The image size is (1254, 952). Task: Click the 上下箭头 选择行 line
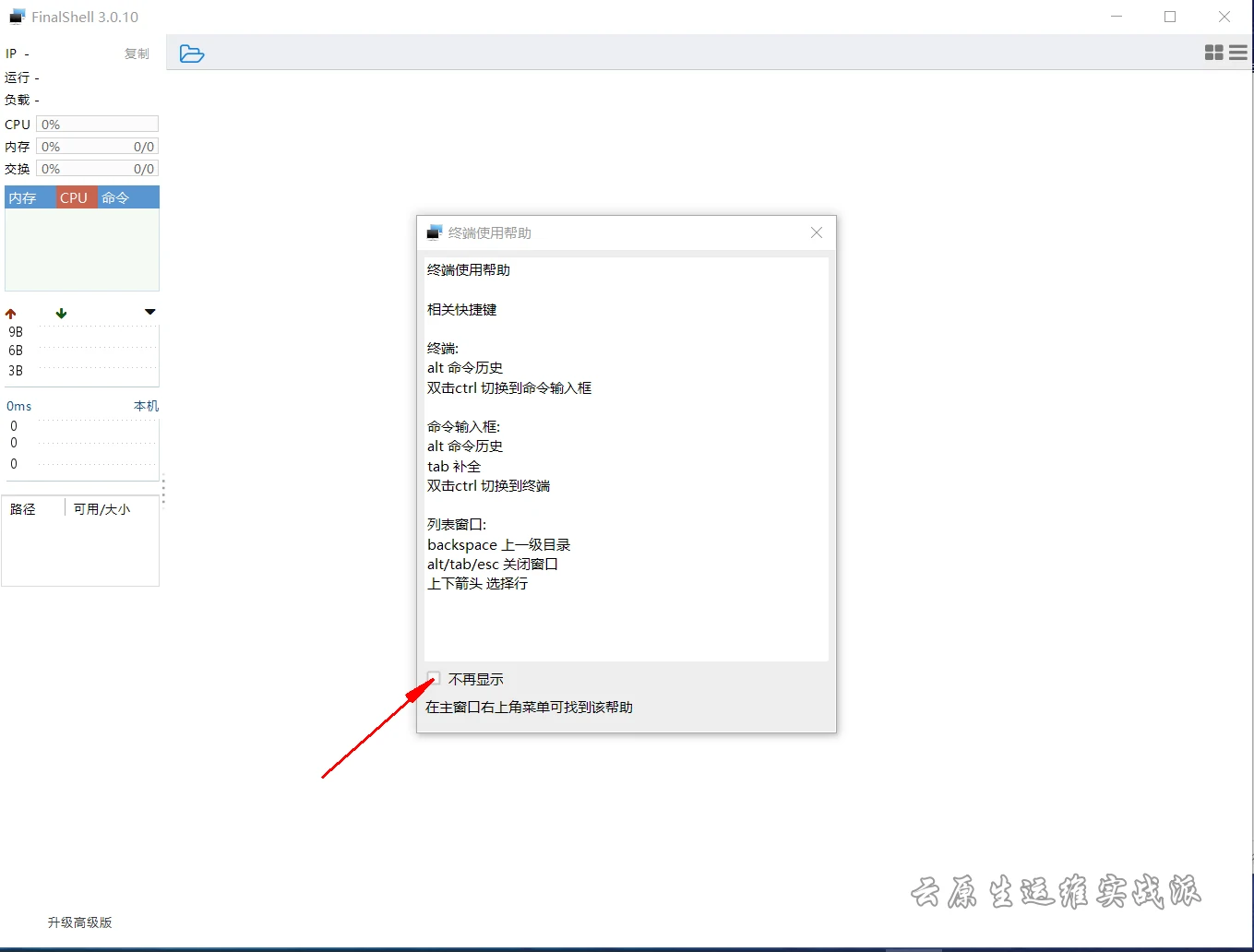click(478, 583)
